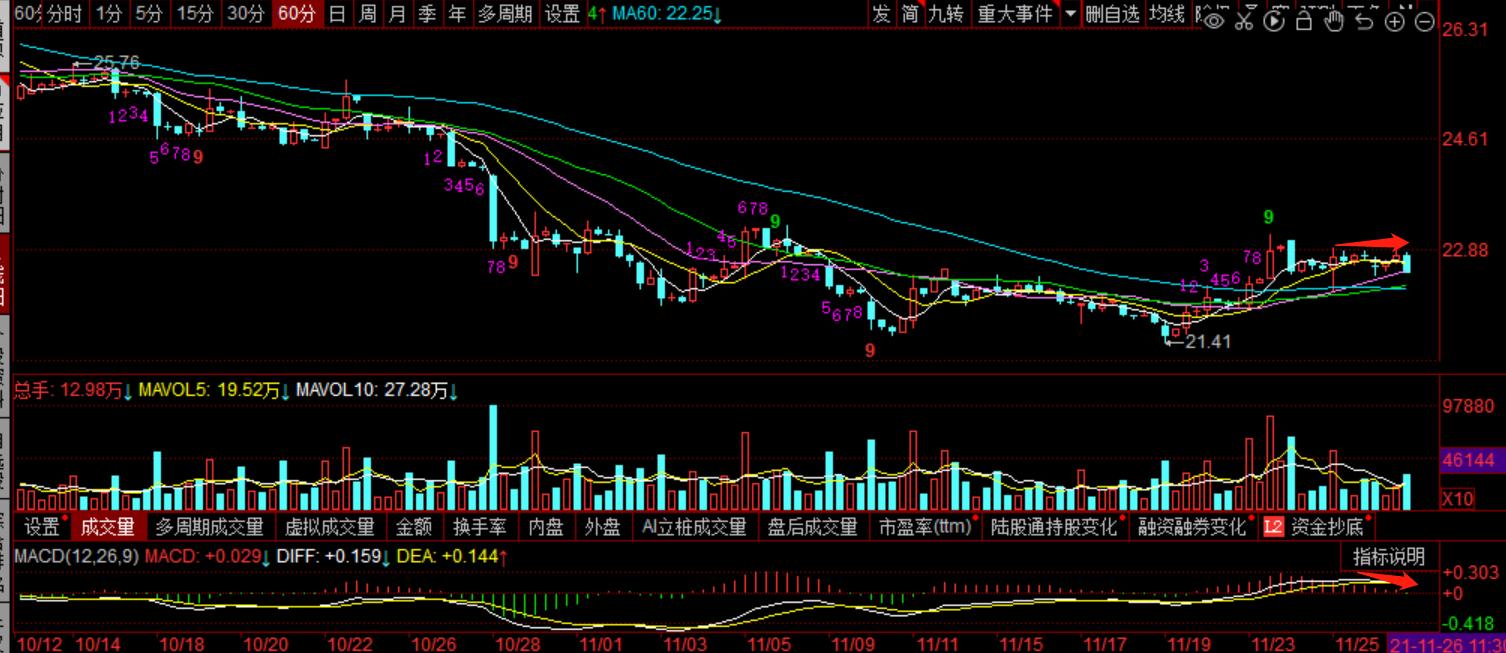Screen dimensions: 1506x653
Task: Click the 21-11-26 date label on the time axis
Action: (x=1448, y=644)
